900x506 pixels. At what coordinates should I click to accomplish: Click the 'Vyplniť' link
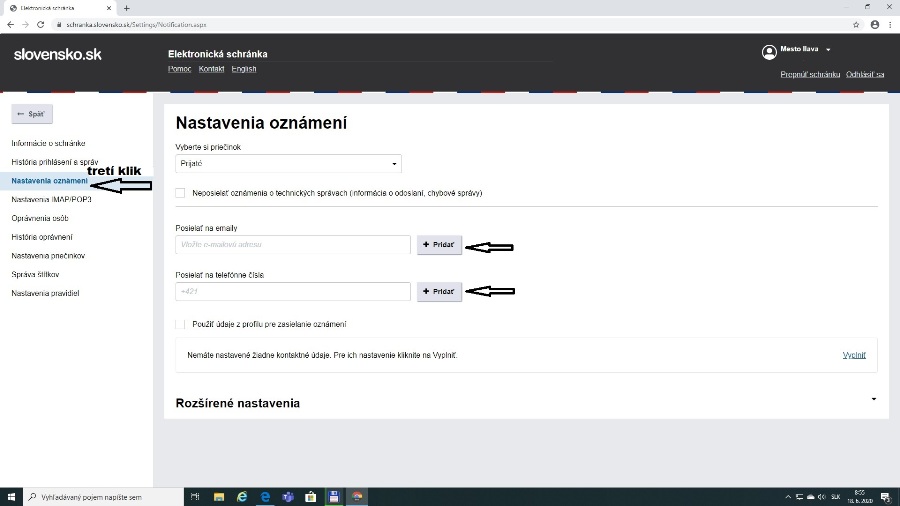coord(853,355)
